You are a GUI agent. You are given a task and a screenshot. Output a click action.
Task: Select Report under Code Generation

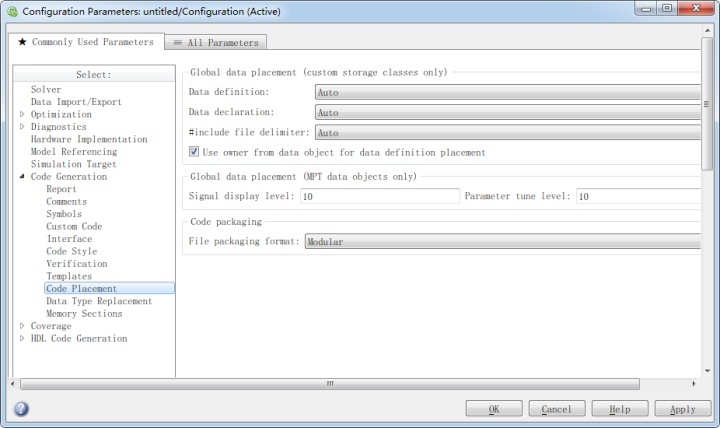61,189
